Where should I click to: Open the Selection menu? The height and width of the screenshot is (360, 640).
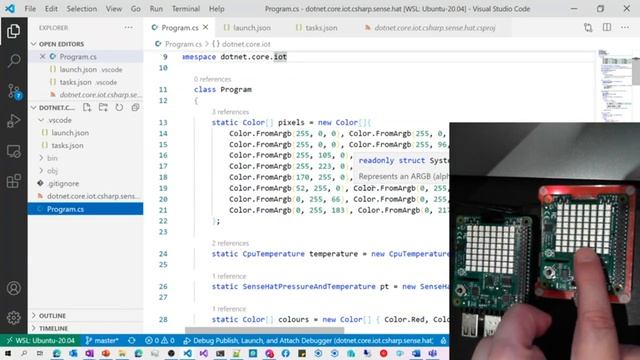(82, 9)
